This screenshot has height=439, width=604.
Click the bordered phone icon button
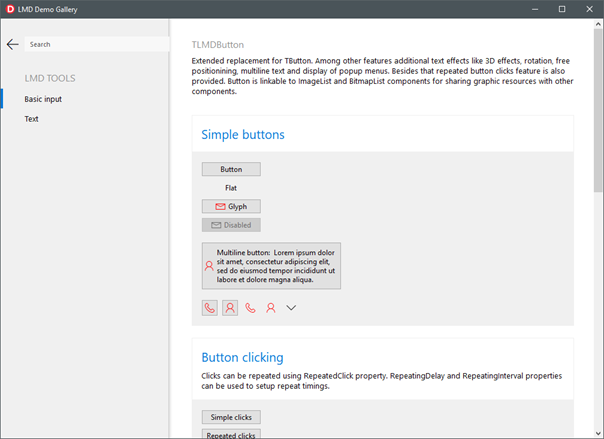click(x=210, y=308)
